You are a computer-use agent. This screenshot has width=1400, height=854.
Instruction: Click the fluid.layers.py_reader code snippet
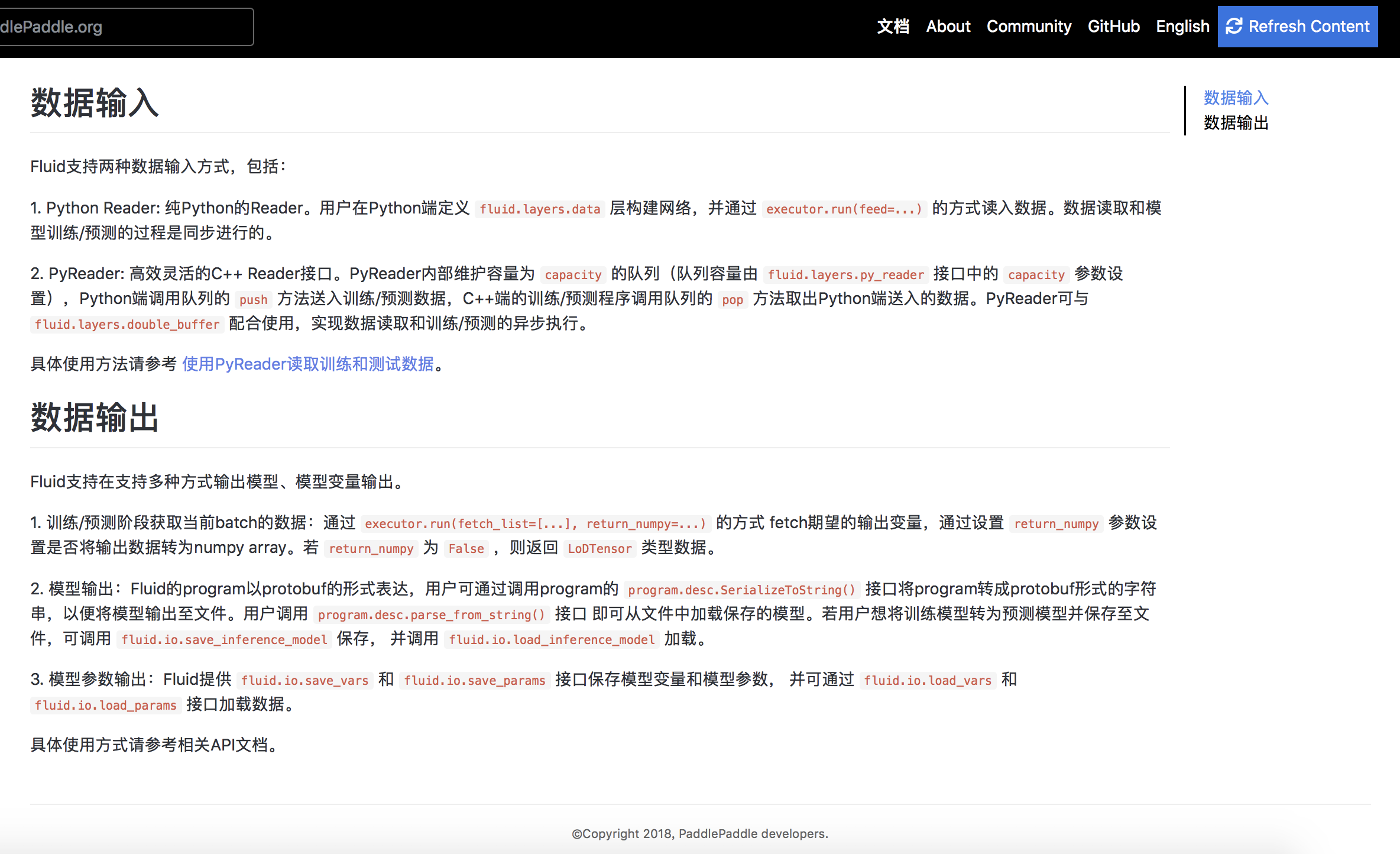point(845,274)
